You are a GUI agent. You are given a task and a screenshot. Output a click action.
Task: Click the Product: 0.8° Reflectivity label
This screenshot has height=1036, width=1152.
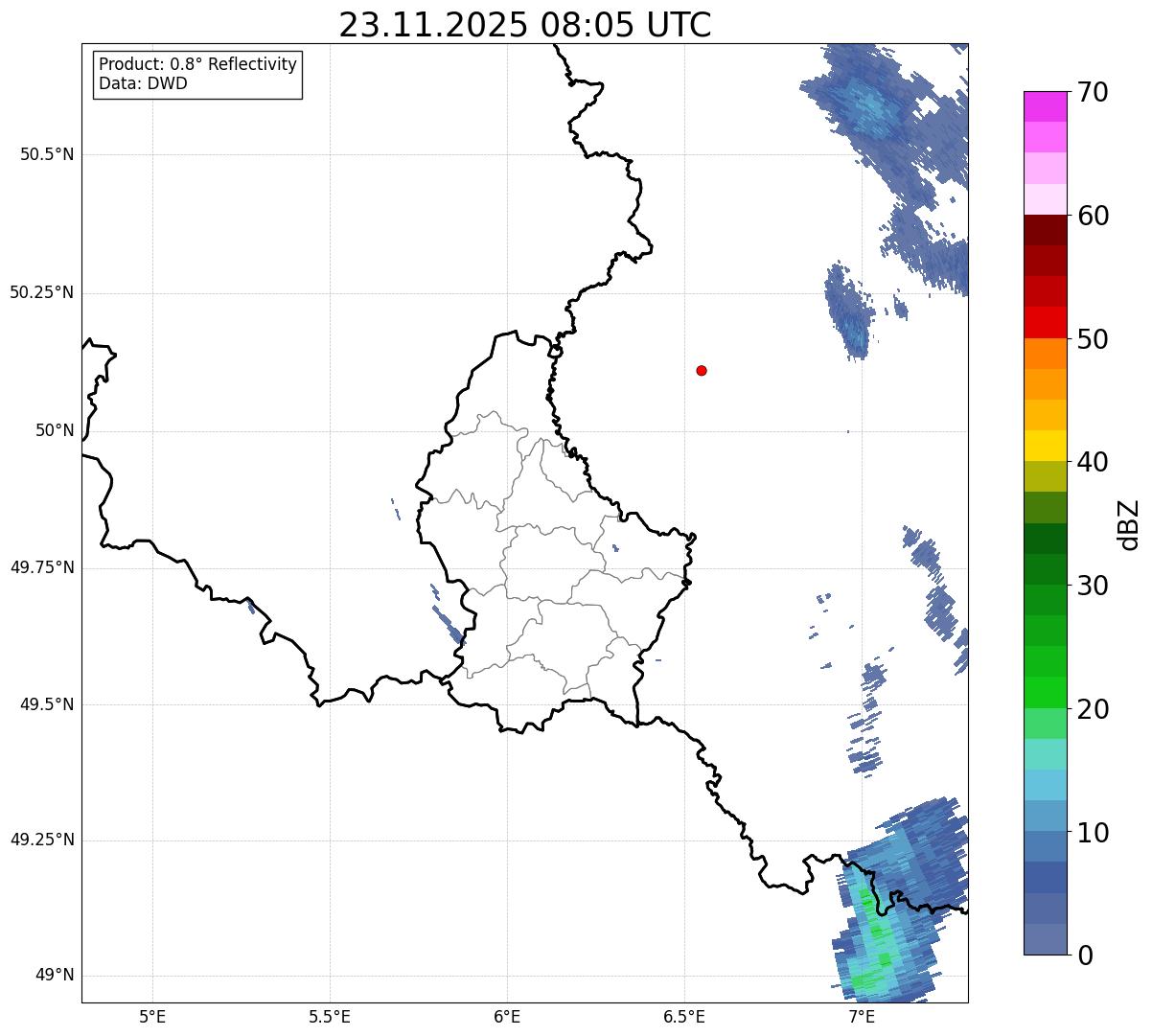[x=198, y=64]
